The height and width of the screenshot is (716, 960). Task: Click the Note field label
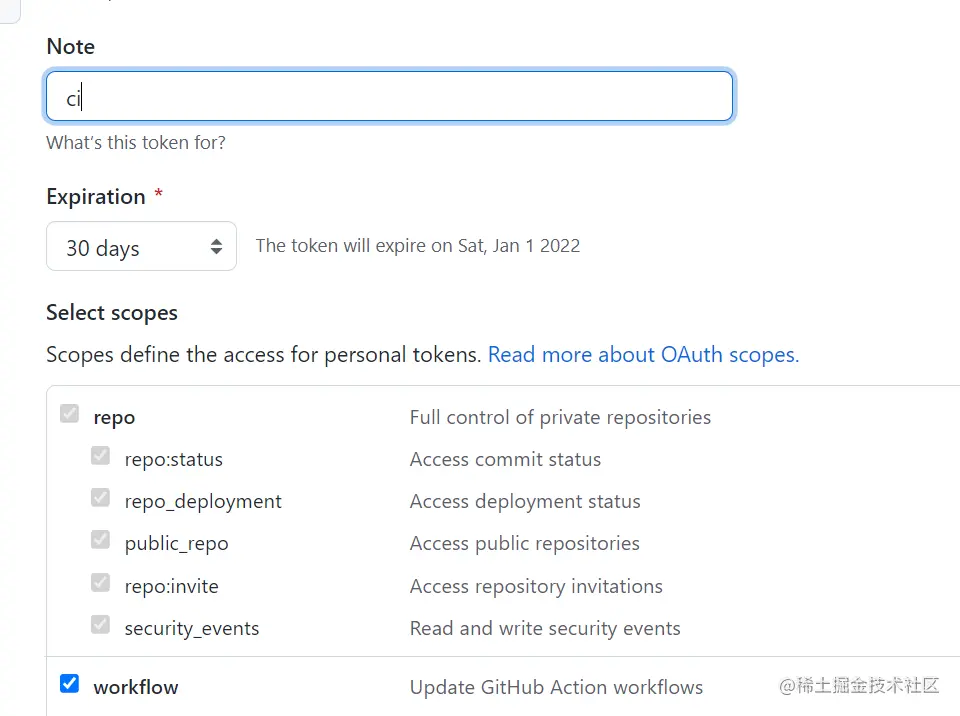coord(71,47)
